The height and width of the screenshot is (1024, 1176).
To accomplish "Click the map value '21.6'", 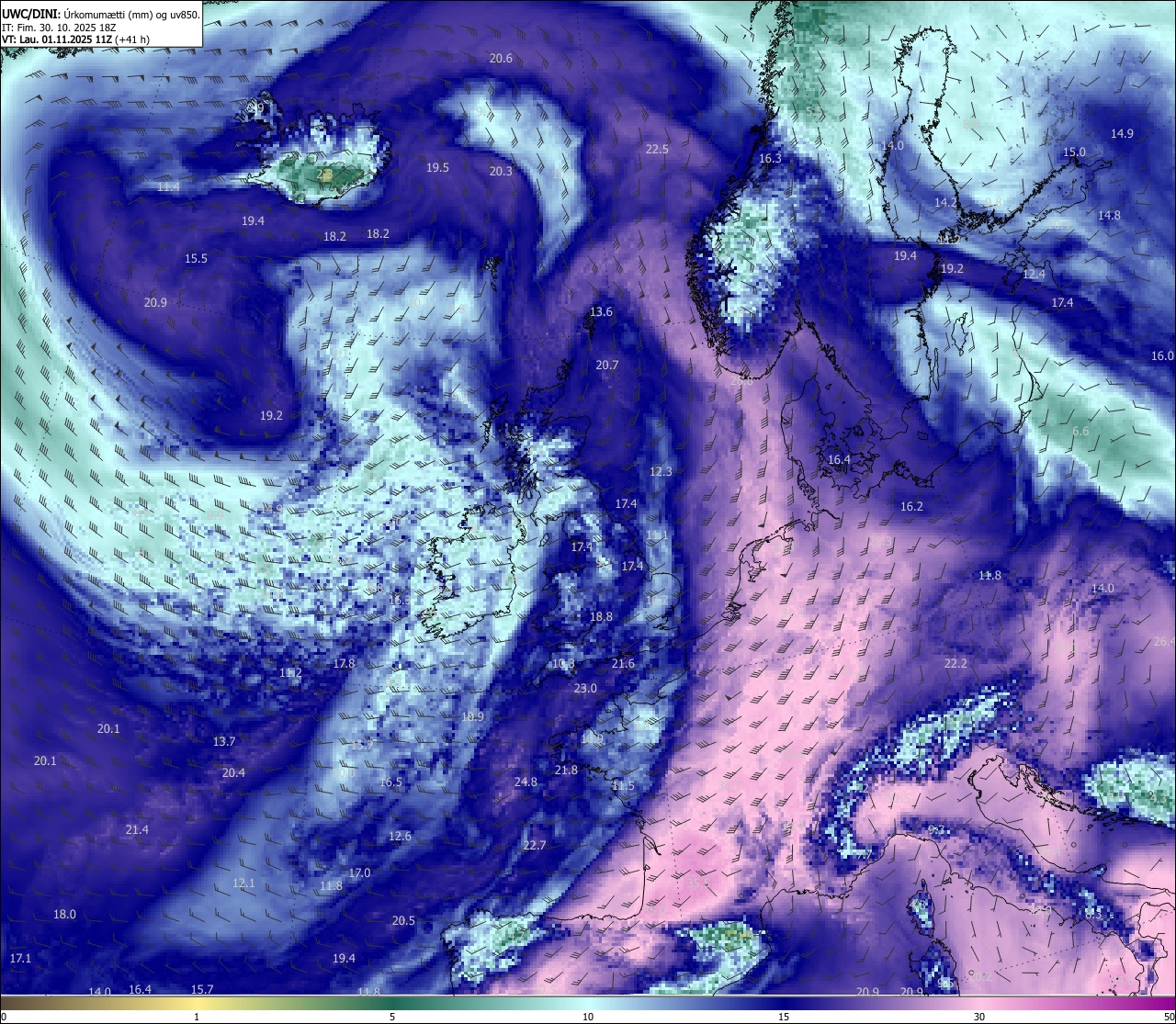I will pos(623,663).
